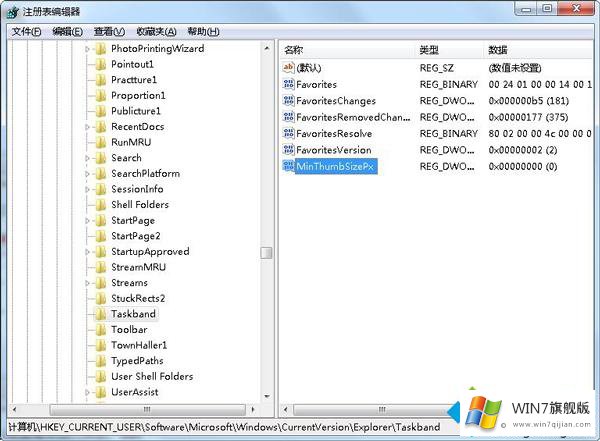Select the FavoritesVersion value name
This screenshot has width=600, height=441.
click(x=334, y=150)
